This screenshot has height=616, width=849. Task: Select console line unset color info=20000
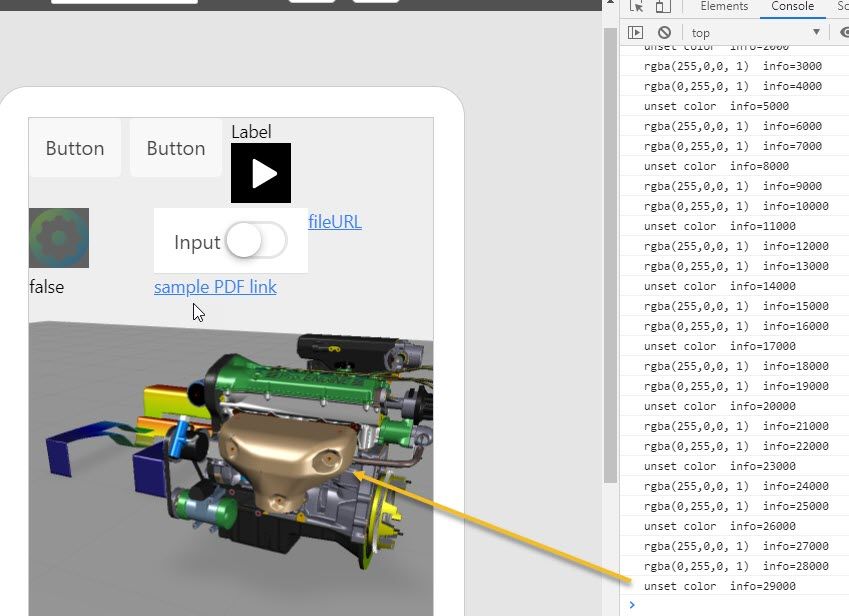733,407
